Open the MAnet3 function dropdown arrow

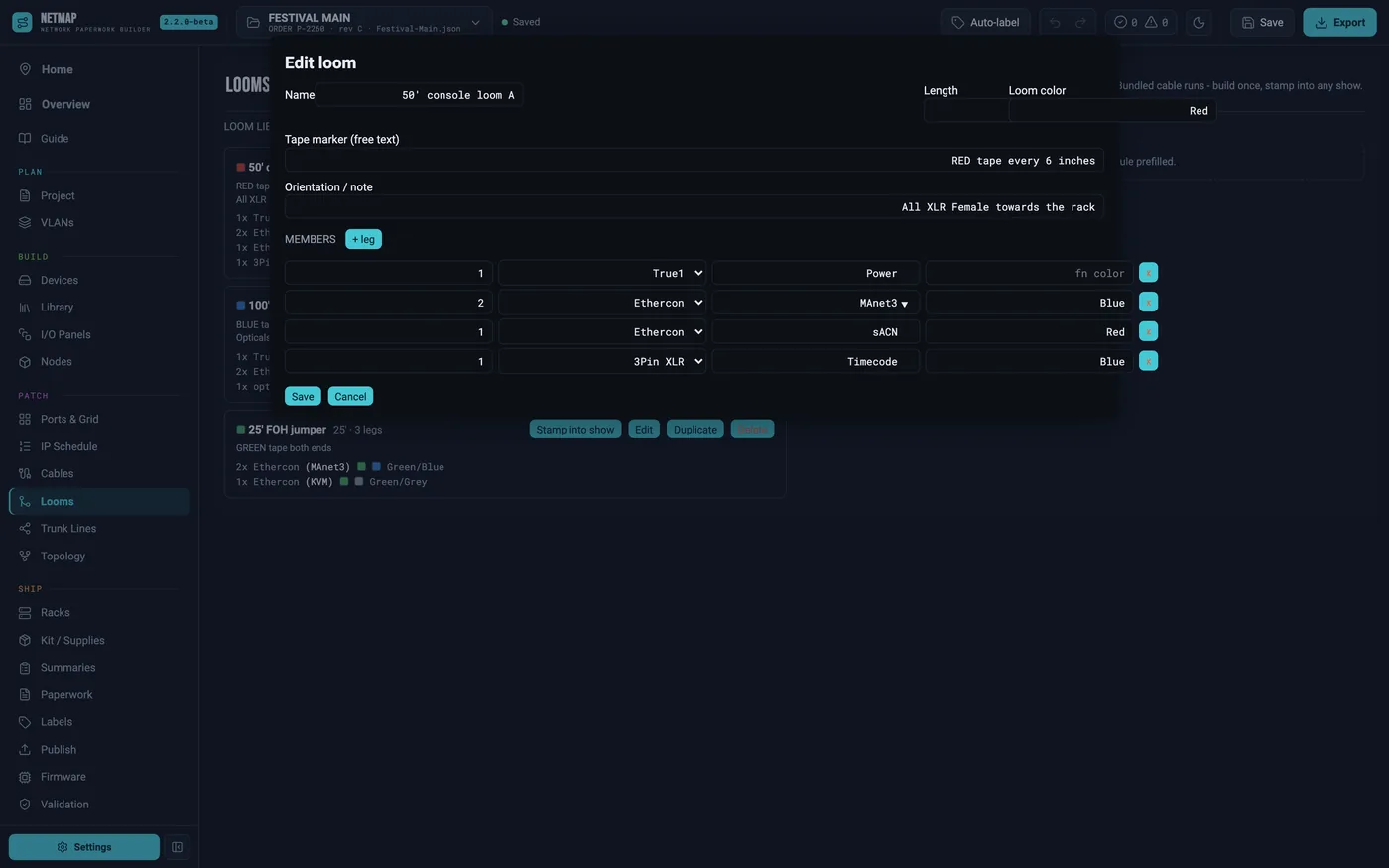tap(904, 304)
